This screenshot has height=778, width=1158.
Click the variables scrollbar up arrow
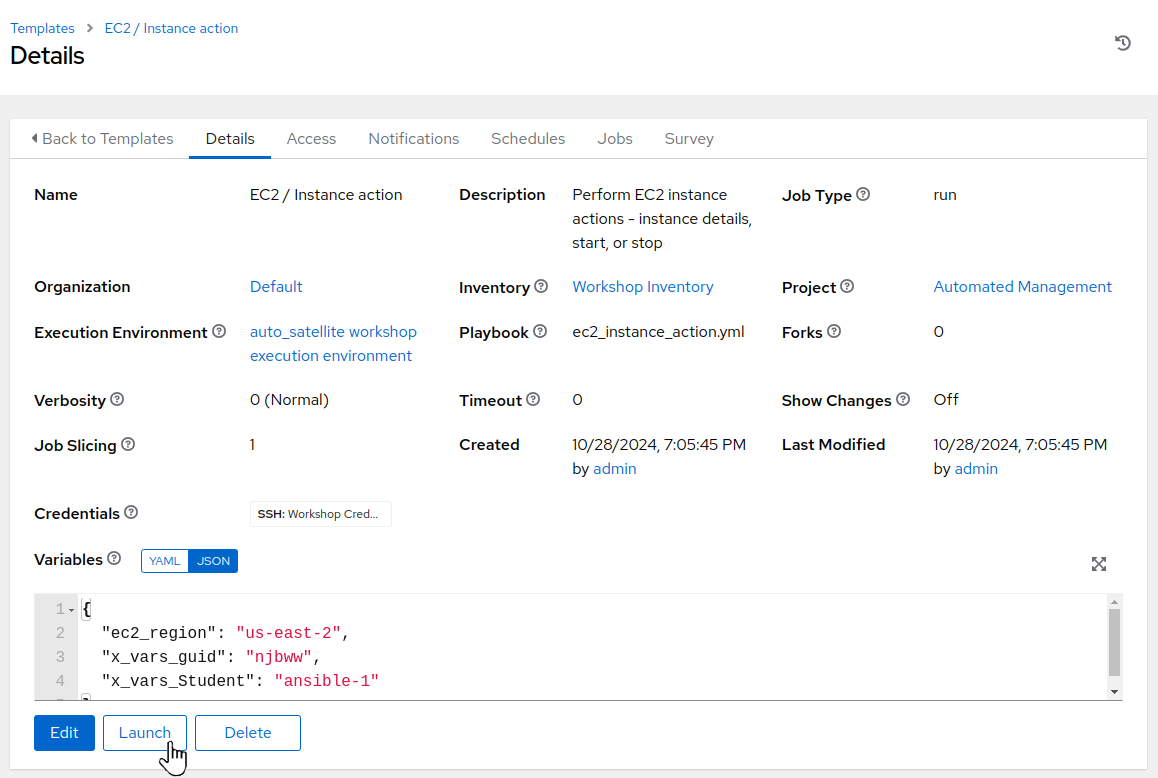tap(1114, 602)
